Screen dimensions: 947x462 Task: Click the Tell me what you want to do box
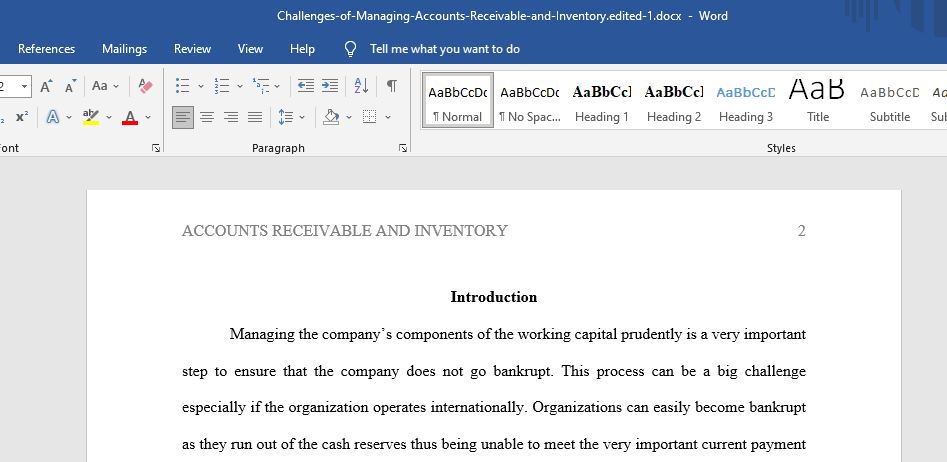click(x=445, y=49)
